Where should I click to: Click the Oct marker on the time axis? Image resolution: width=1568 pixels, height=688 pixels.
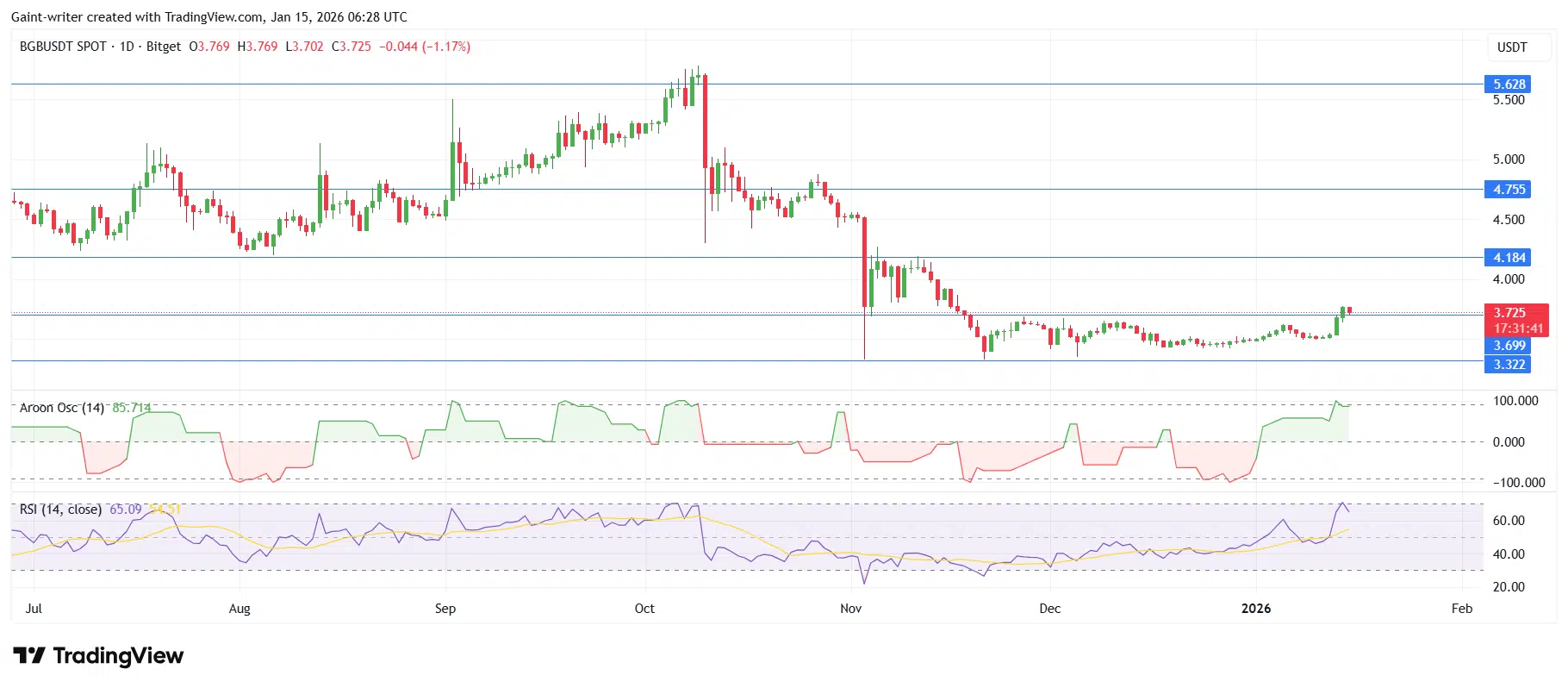(644, 609)
